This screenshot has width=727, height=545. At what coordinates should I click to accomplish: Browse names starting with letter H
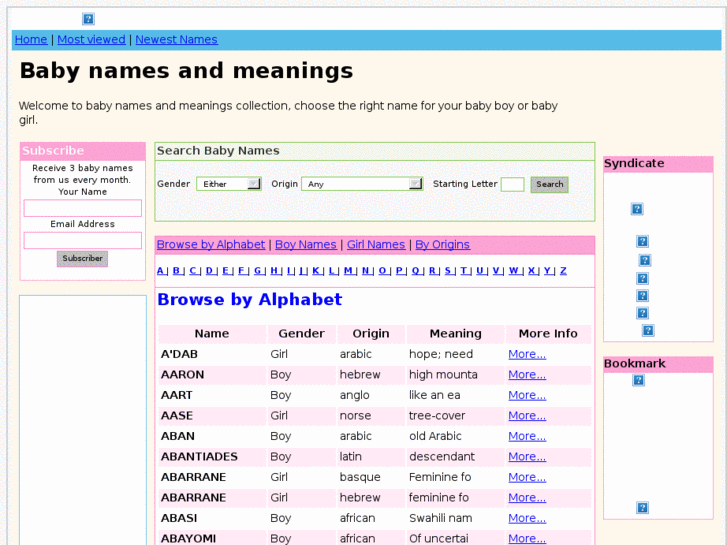[x=274, y=270]
